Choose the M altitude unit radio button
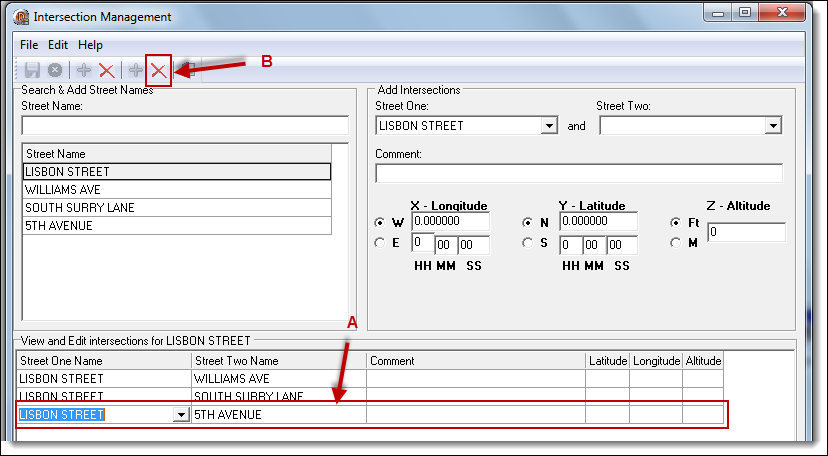Viewport: 828px width, 456px height. 676,243
